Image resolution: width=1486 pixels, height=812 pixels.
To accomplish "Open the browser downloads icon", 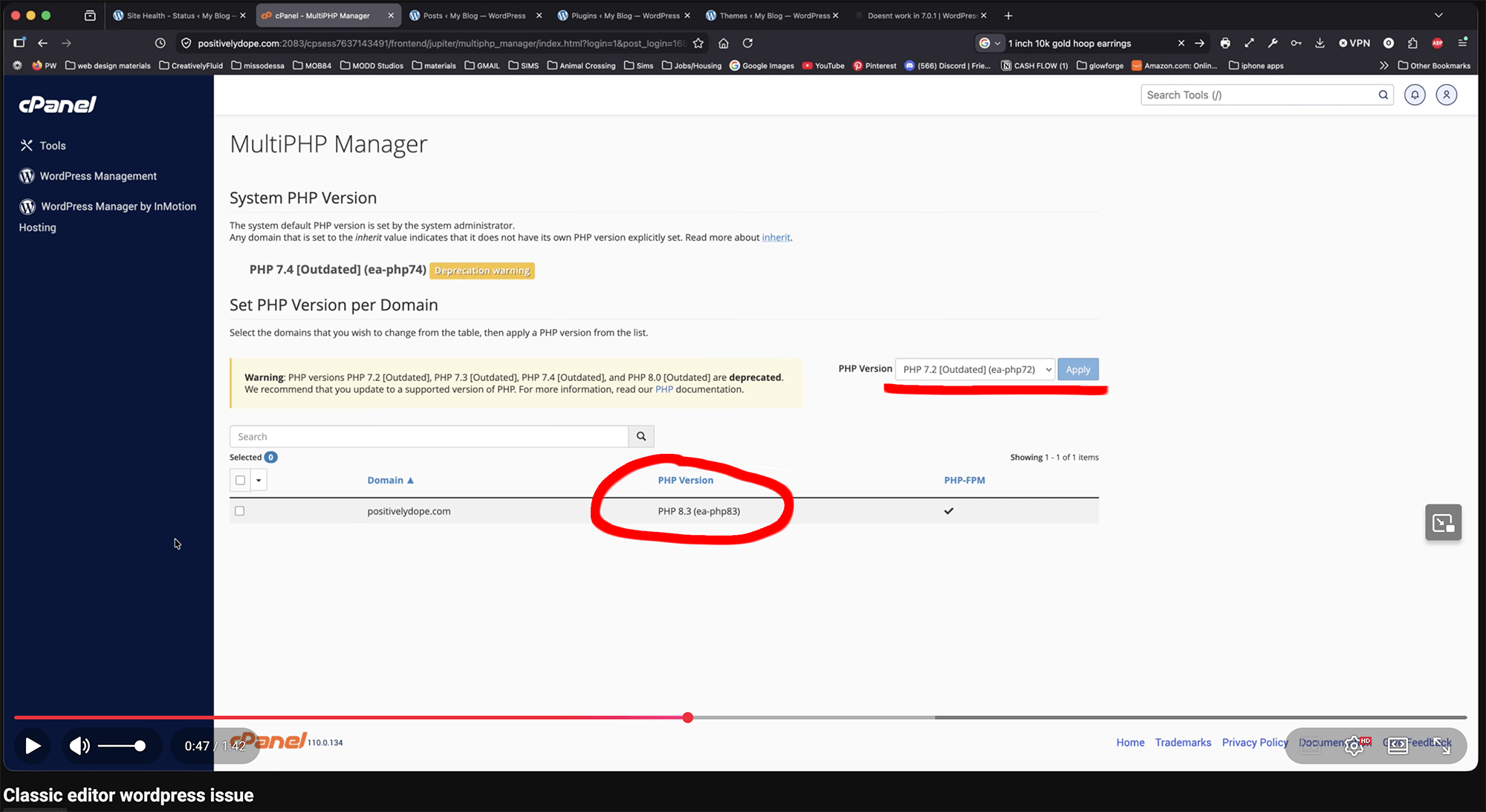I will 1320,43.
